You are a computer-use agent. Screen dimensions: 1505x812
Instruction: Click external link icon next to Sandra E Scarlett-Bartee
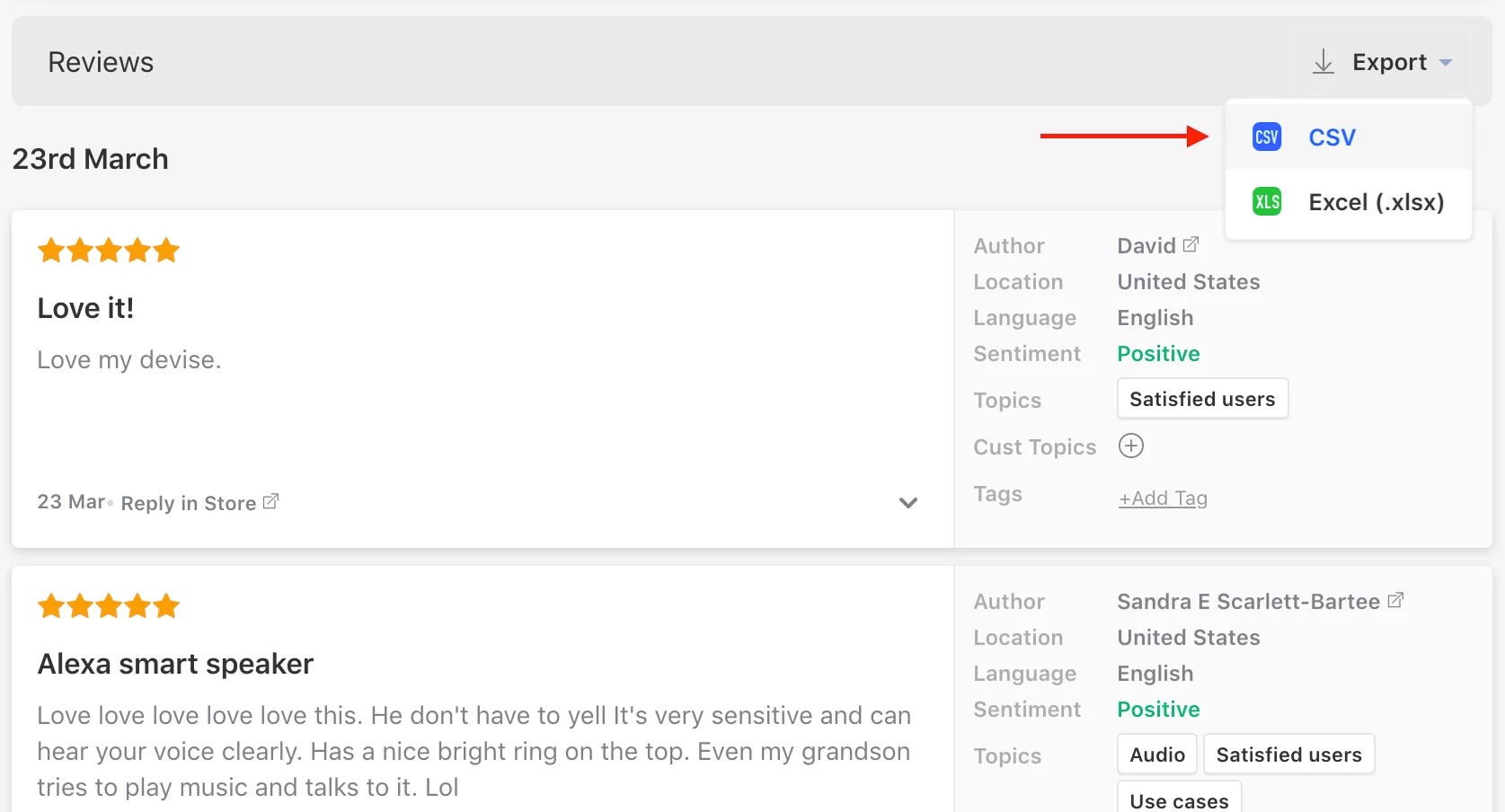[x=1395, y=600]
